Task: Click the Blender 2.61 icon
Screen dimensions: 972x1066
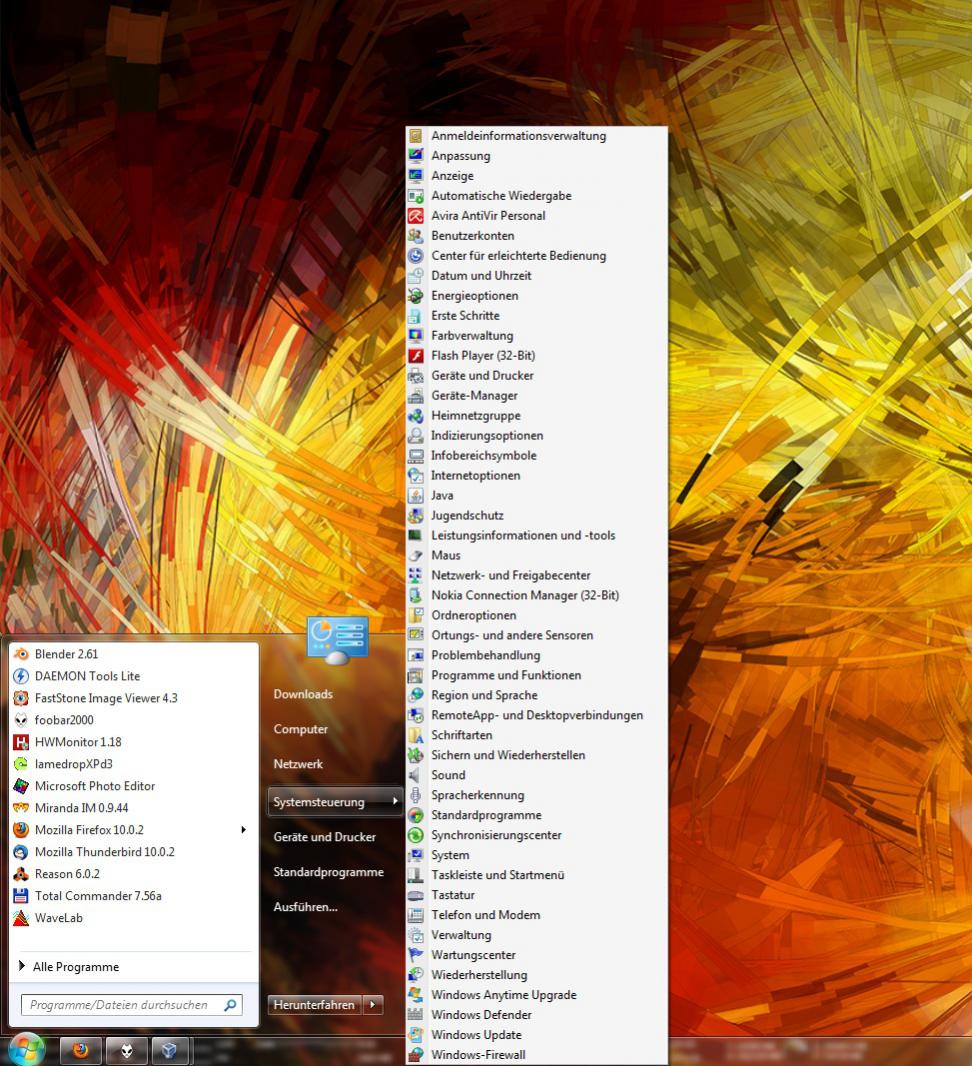Action: [x=21, y=654]
